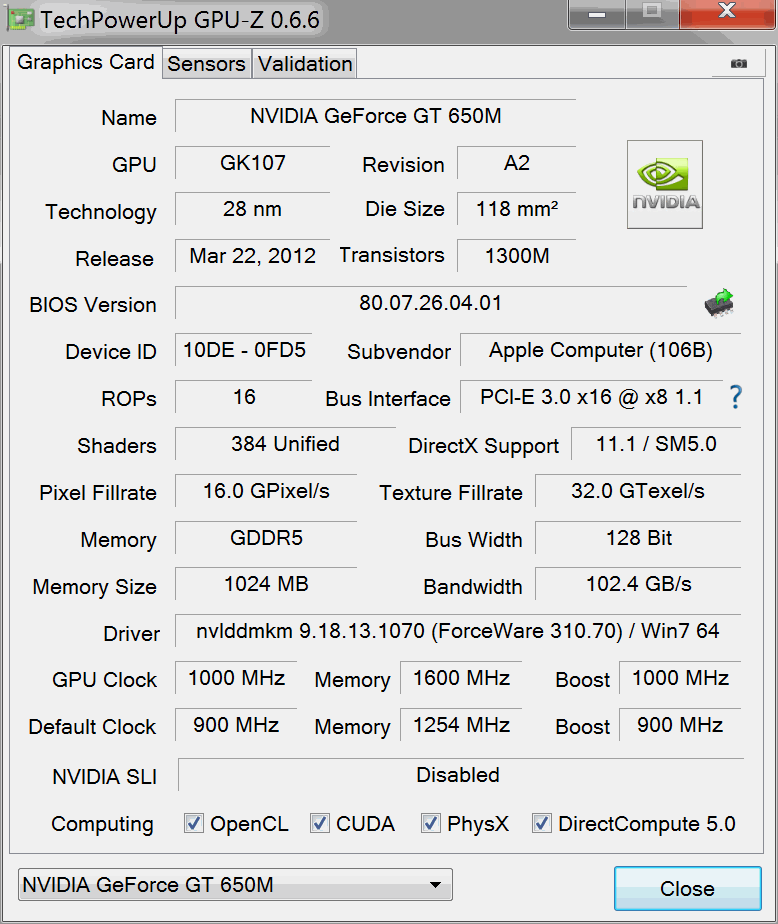Click the Texture Fillrate field 32.0 GTexel/s
Screen dimensions: 778x924
[638, 491]
